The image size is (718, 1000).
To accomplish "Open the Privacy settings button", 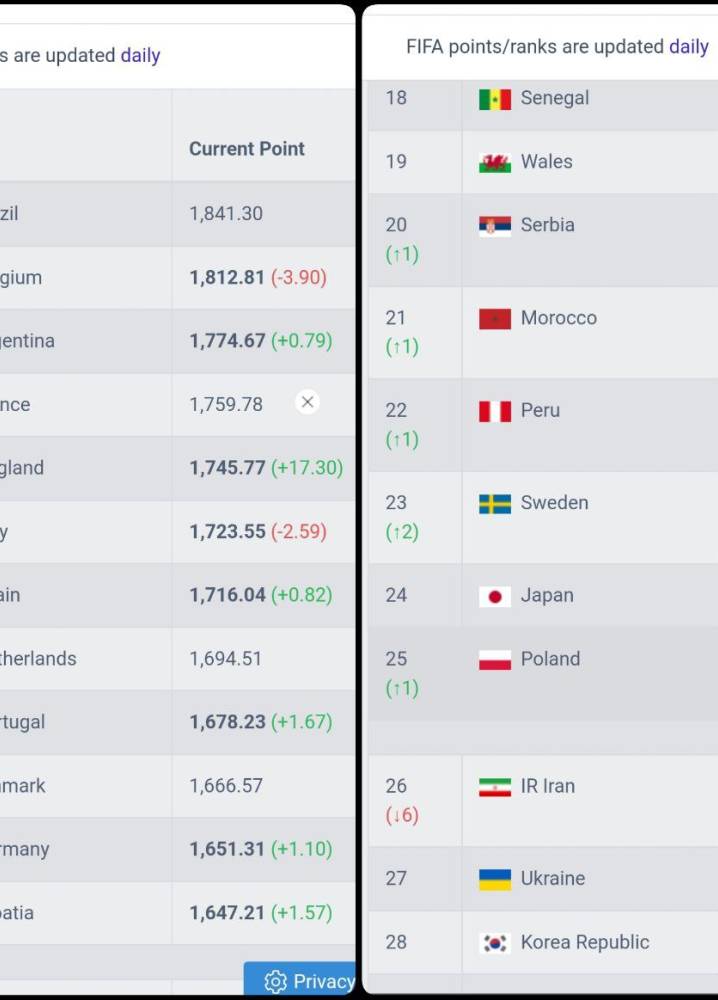I will tap(300, 980).
